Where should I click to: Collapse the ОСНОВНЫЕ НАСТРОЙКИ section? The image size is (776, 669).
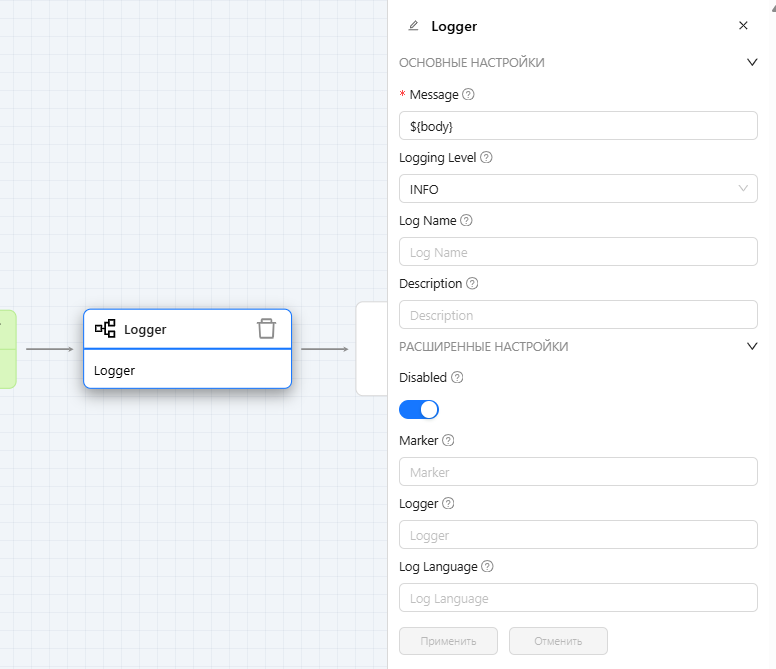(x=752, y=62)
